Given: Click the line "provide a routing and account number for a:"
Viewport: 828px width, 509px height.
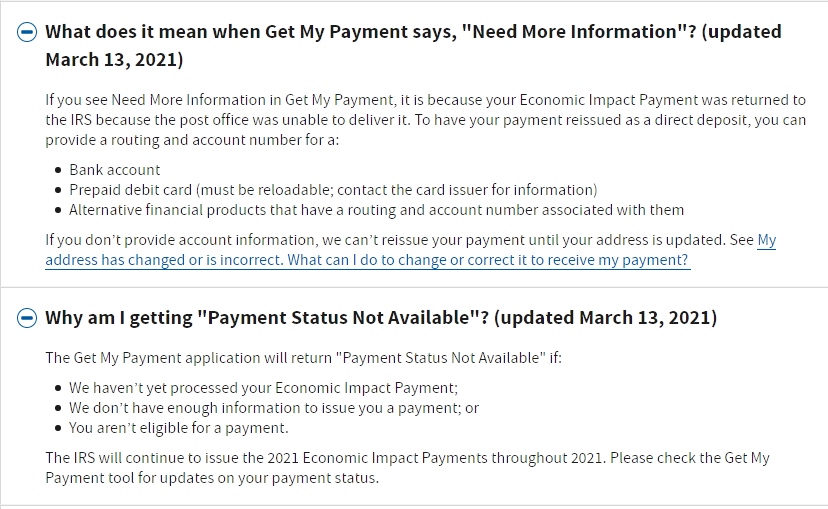Looking at the screenshot, I should [x=192, y=140].
